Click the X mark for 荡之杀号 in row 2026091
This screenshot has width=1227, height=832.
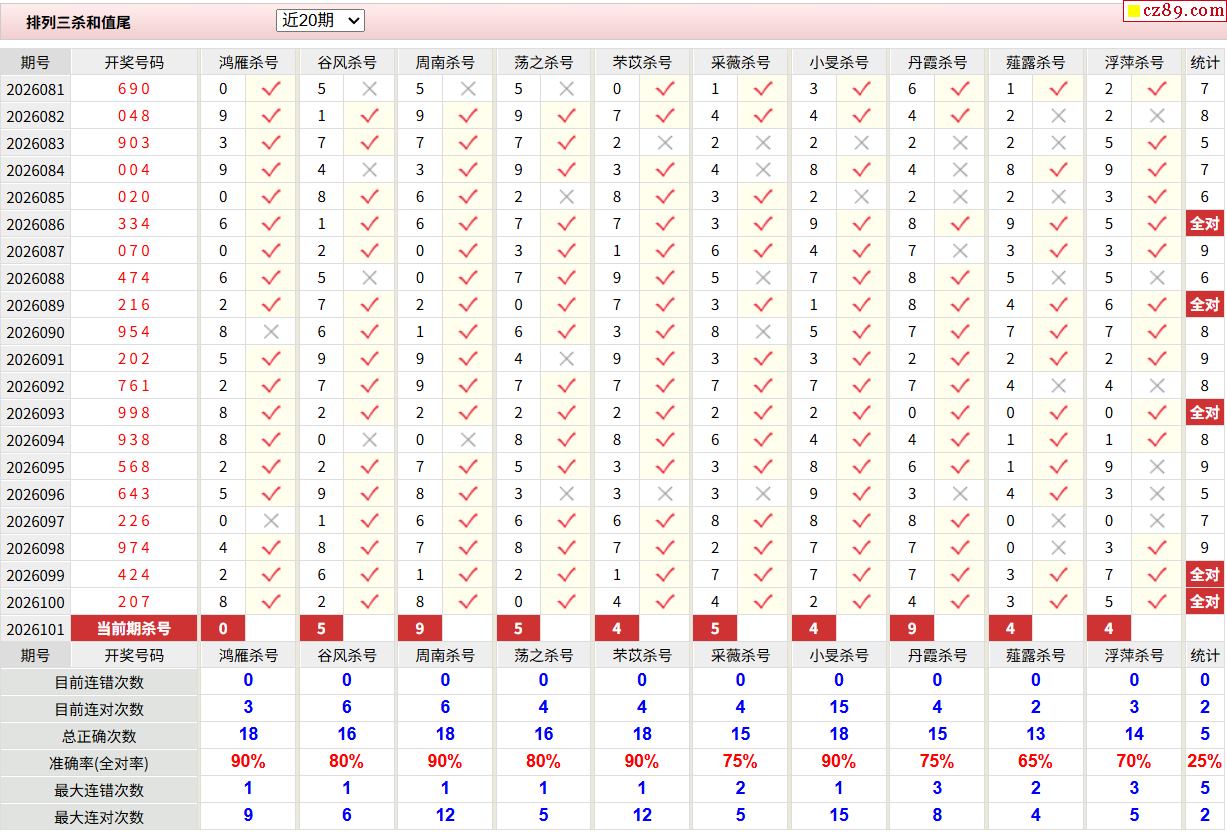(x=566, y=359)
